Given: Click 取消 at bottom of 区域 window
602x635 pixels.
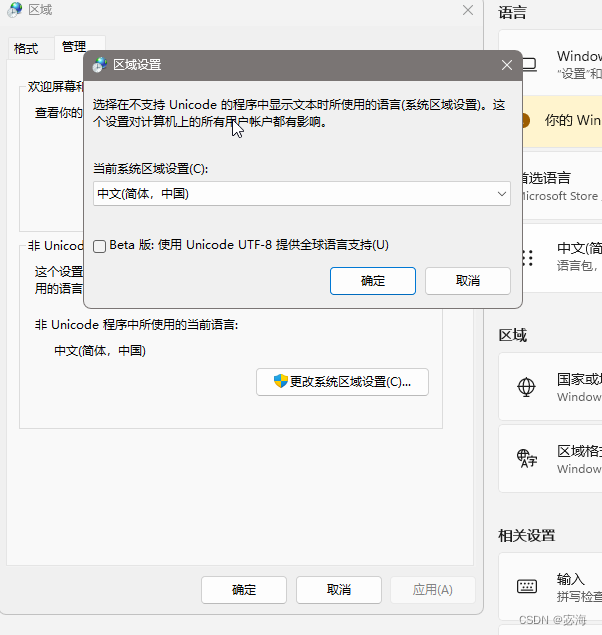Looking at the screenshot, I should 338,590.
